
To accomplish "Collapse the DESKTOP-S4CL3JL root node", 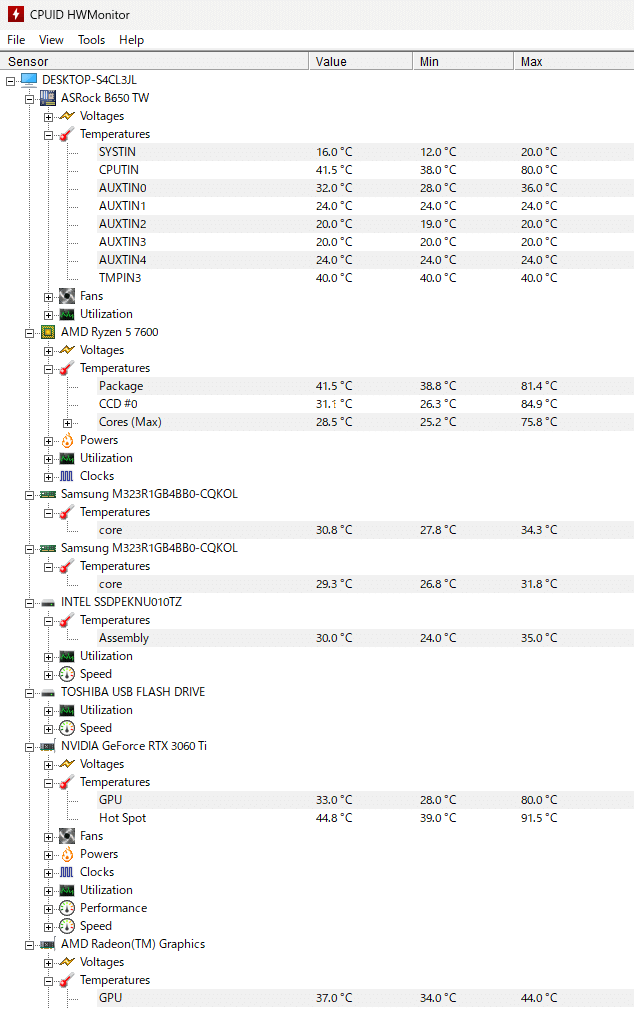I will coord(10,81).
